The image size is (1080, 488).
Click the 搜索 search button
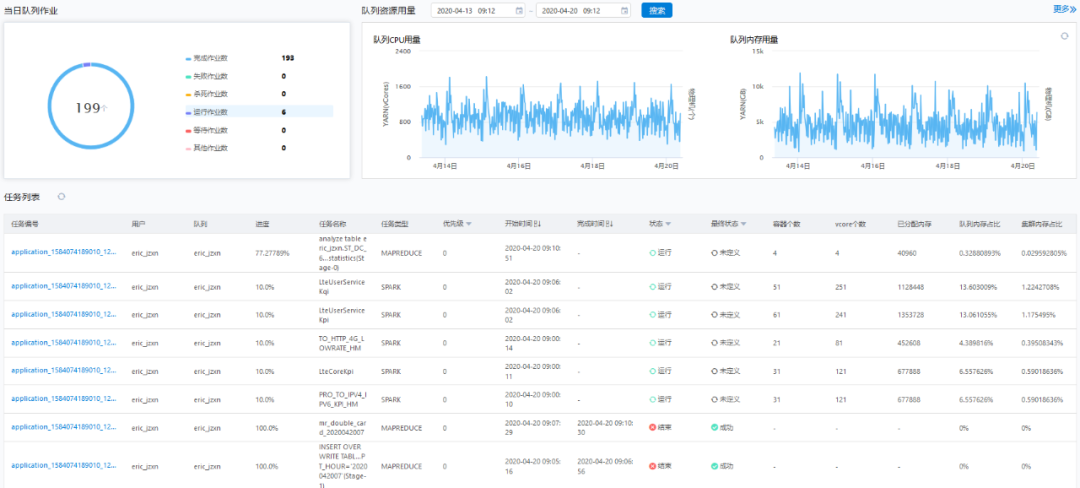[x=656, y=10]
